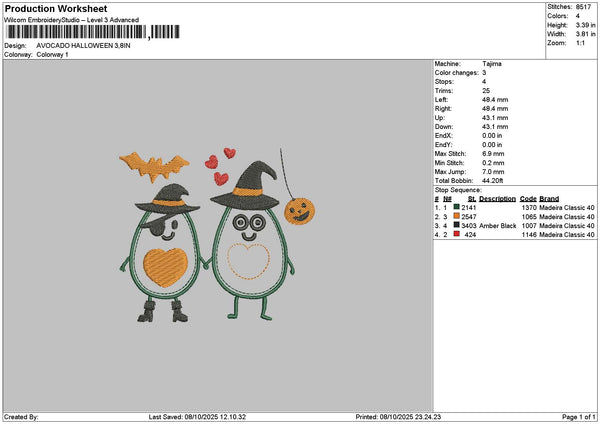
Task: Click the design name 'AVOCADO HALLOWEEN 3,8IN'
Action: 83,46
